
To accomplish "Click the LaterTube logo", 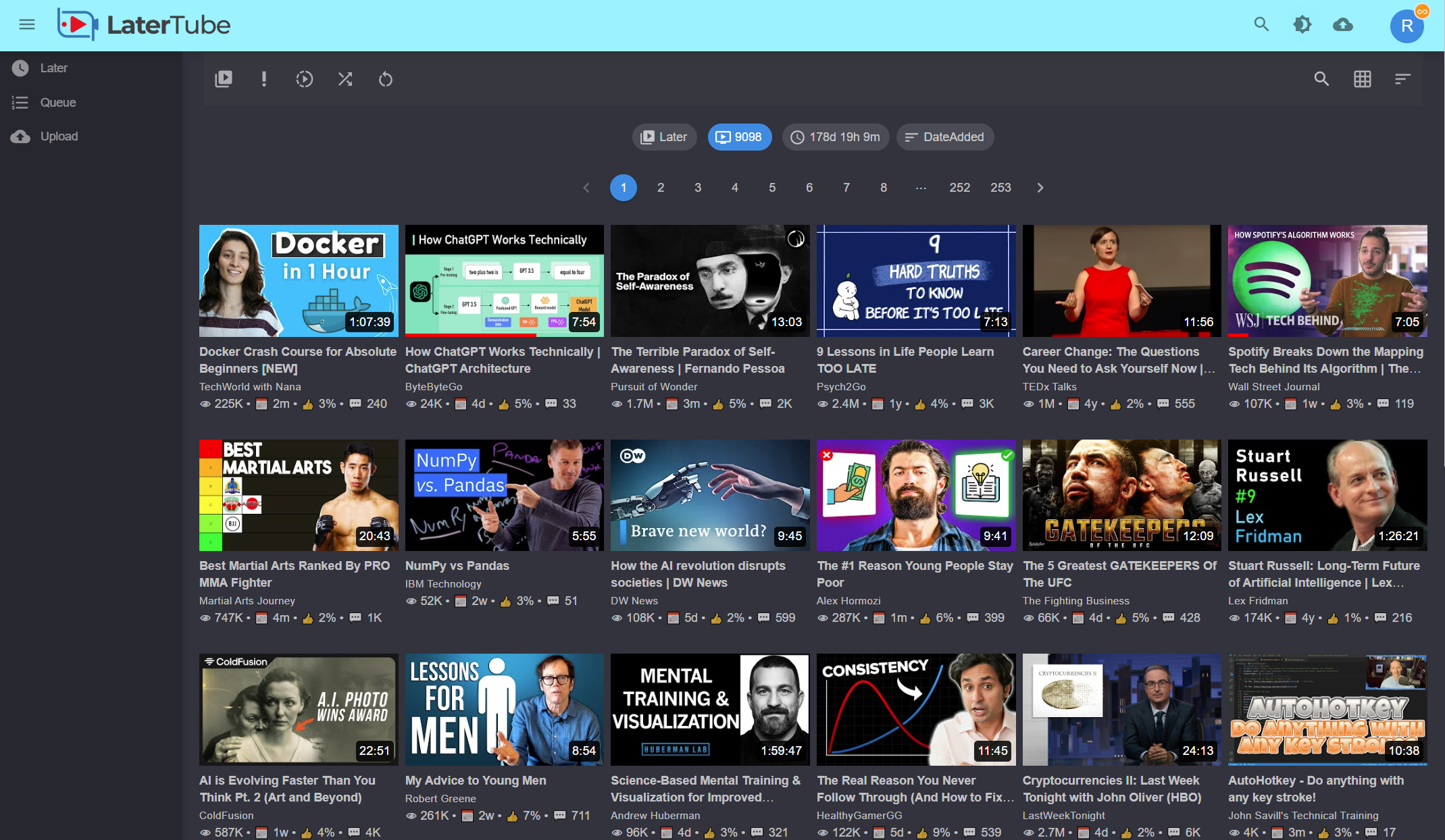I will click(144, 25).
